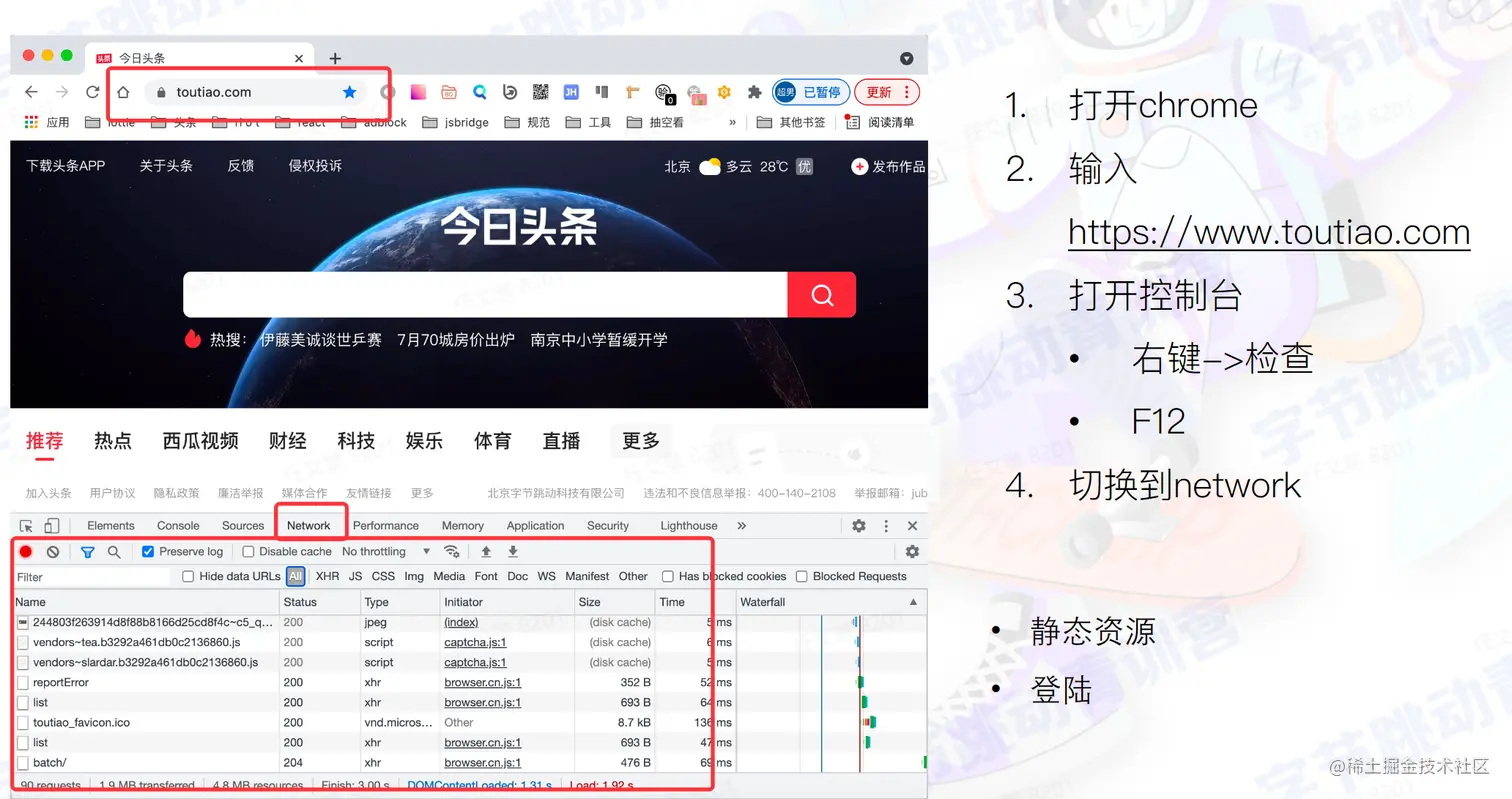The image size is (1512, 799).
Task: Toggle the device toolbar icon in DevTools
Action: point(52,525)
